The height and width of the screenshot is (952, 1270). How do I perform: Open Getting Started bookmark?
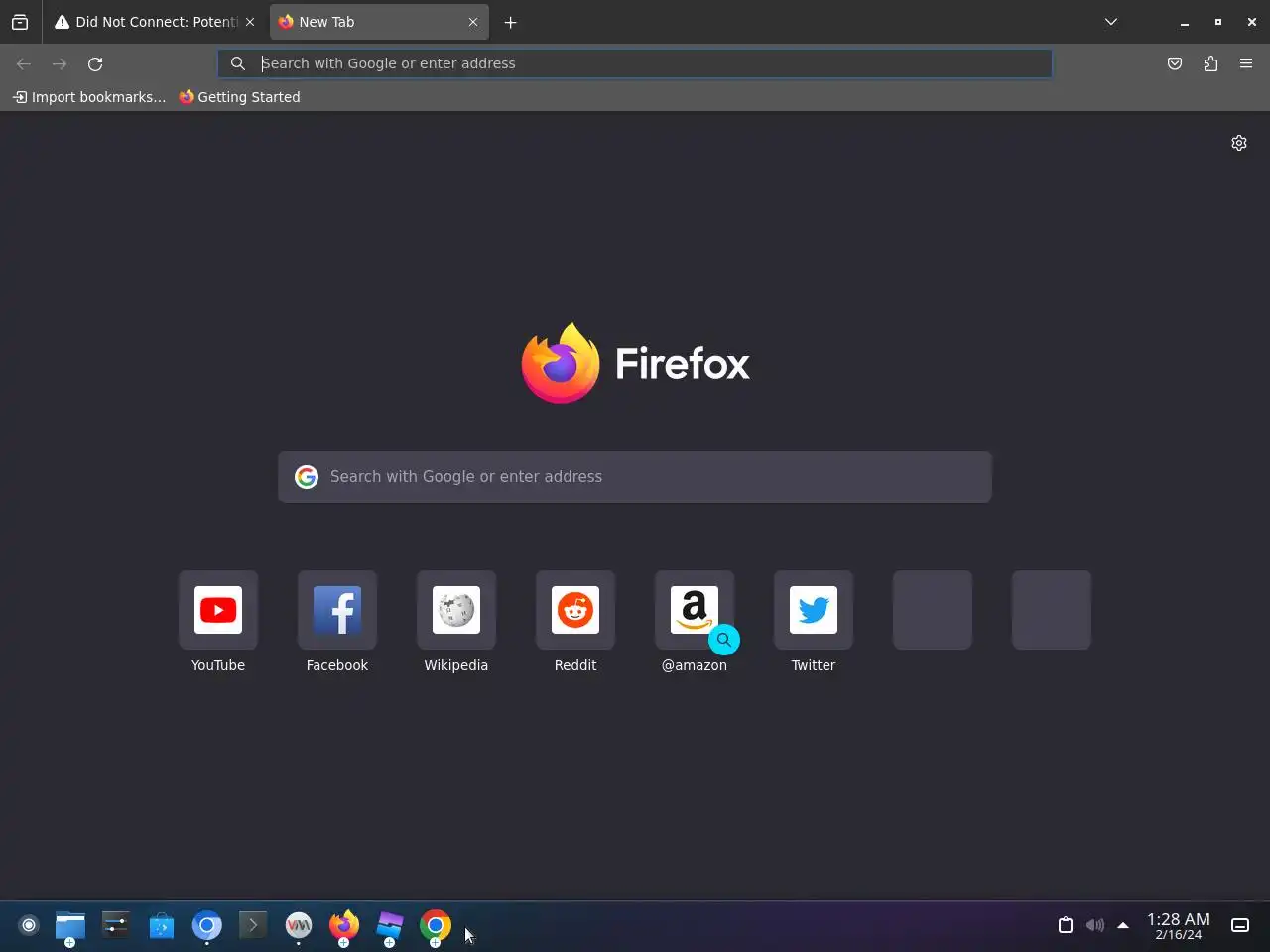239,97
